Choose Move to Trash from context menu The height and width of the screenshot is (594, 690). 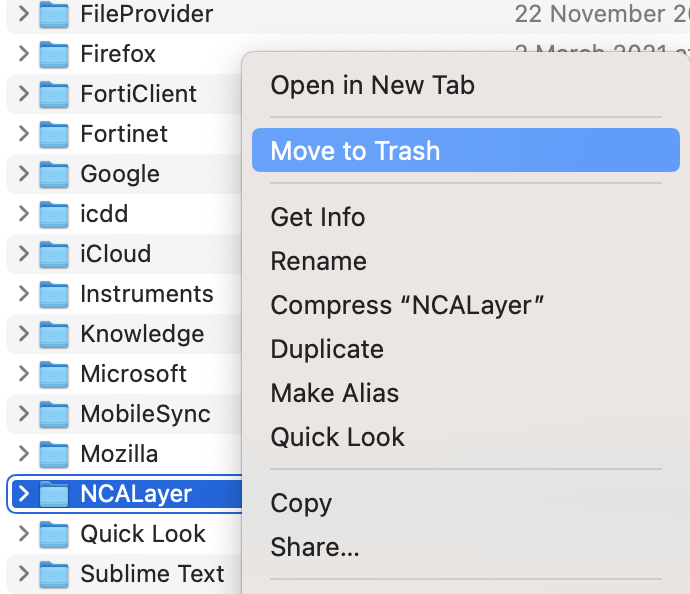pyautogui.click(x=355, y=151)
